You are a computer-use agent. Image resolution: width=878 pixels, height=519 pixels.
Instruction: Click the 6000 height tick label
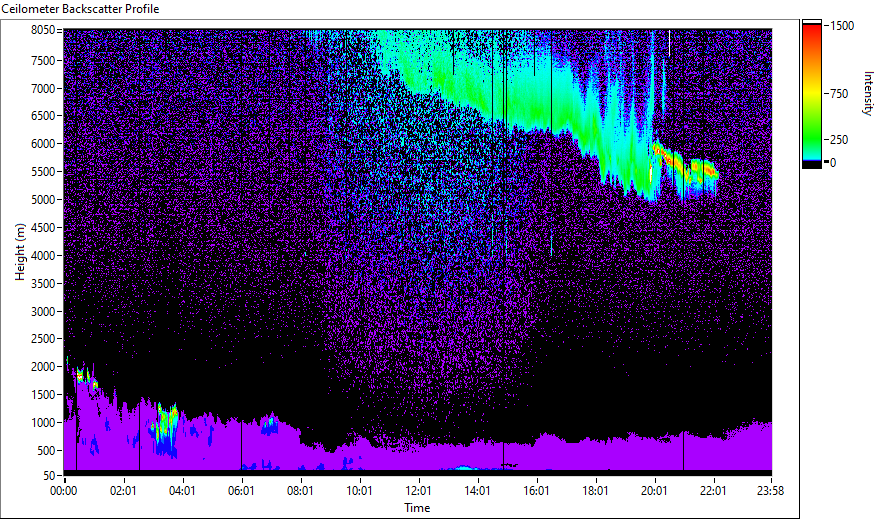click(43, 144)
